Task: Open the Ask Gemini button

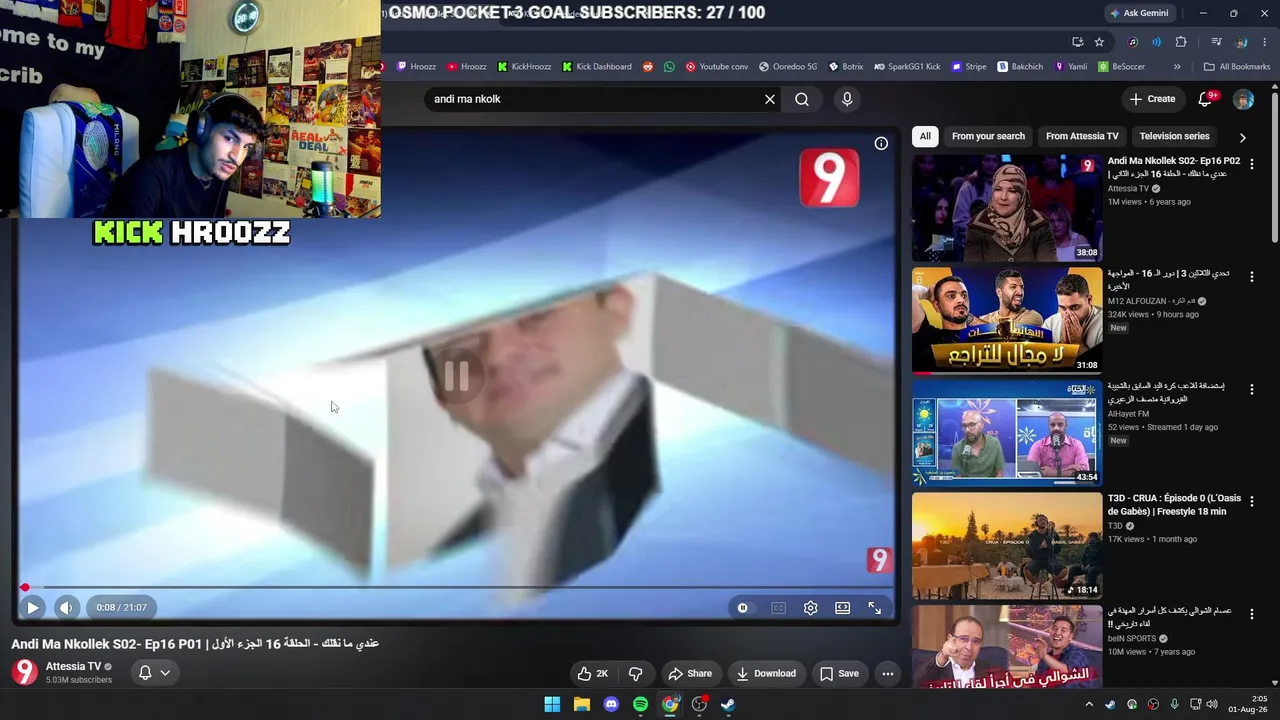Action: point(1138,13)
